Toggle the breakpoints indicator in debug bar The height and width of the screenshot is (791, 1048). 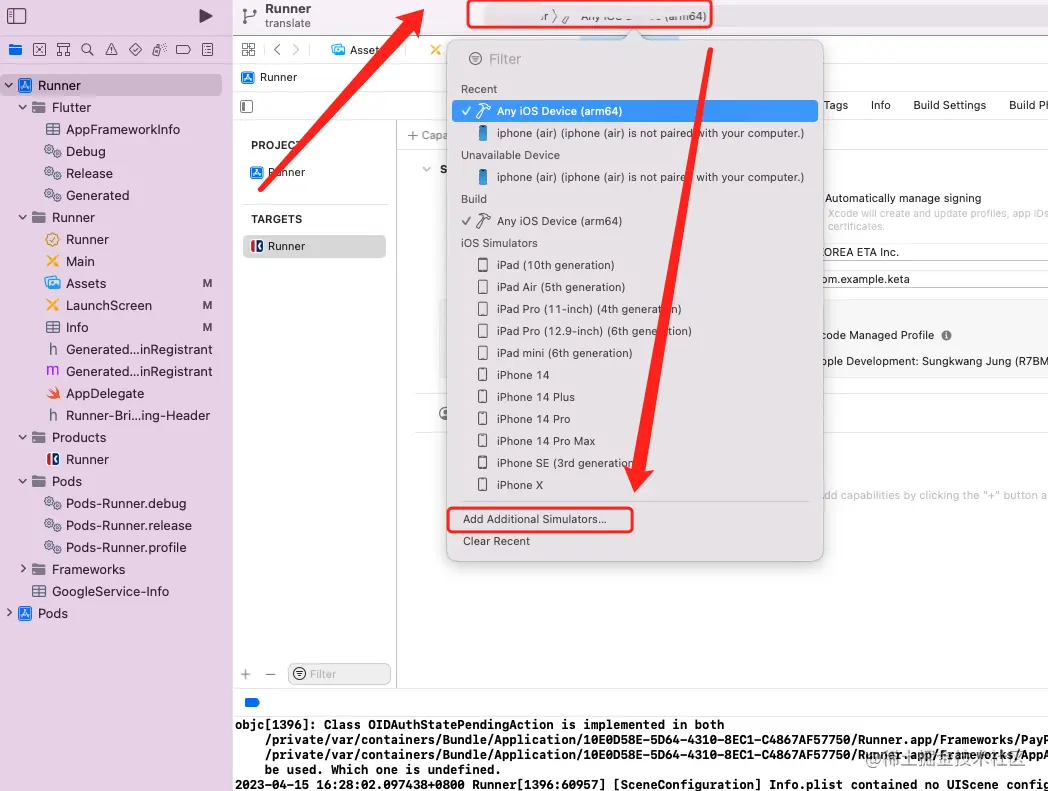252,703
